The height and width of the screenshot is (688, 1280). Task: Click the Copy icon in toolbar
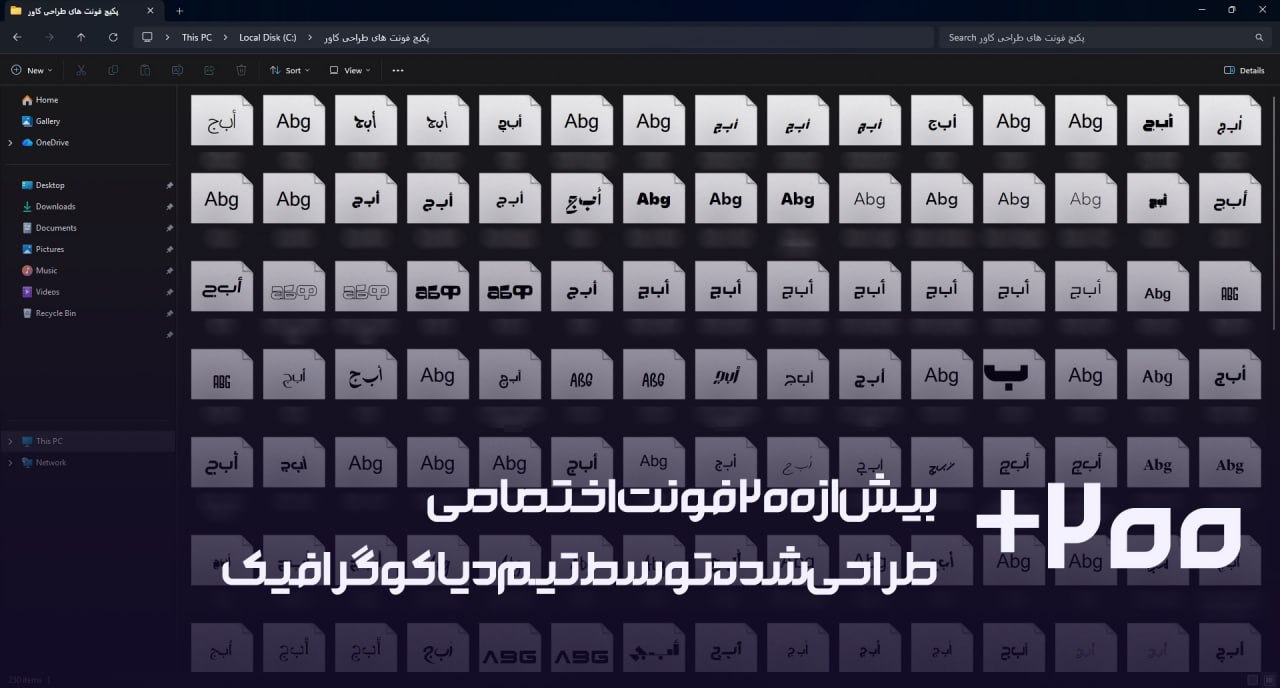point(113,70)
